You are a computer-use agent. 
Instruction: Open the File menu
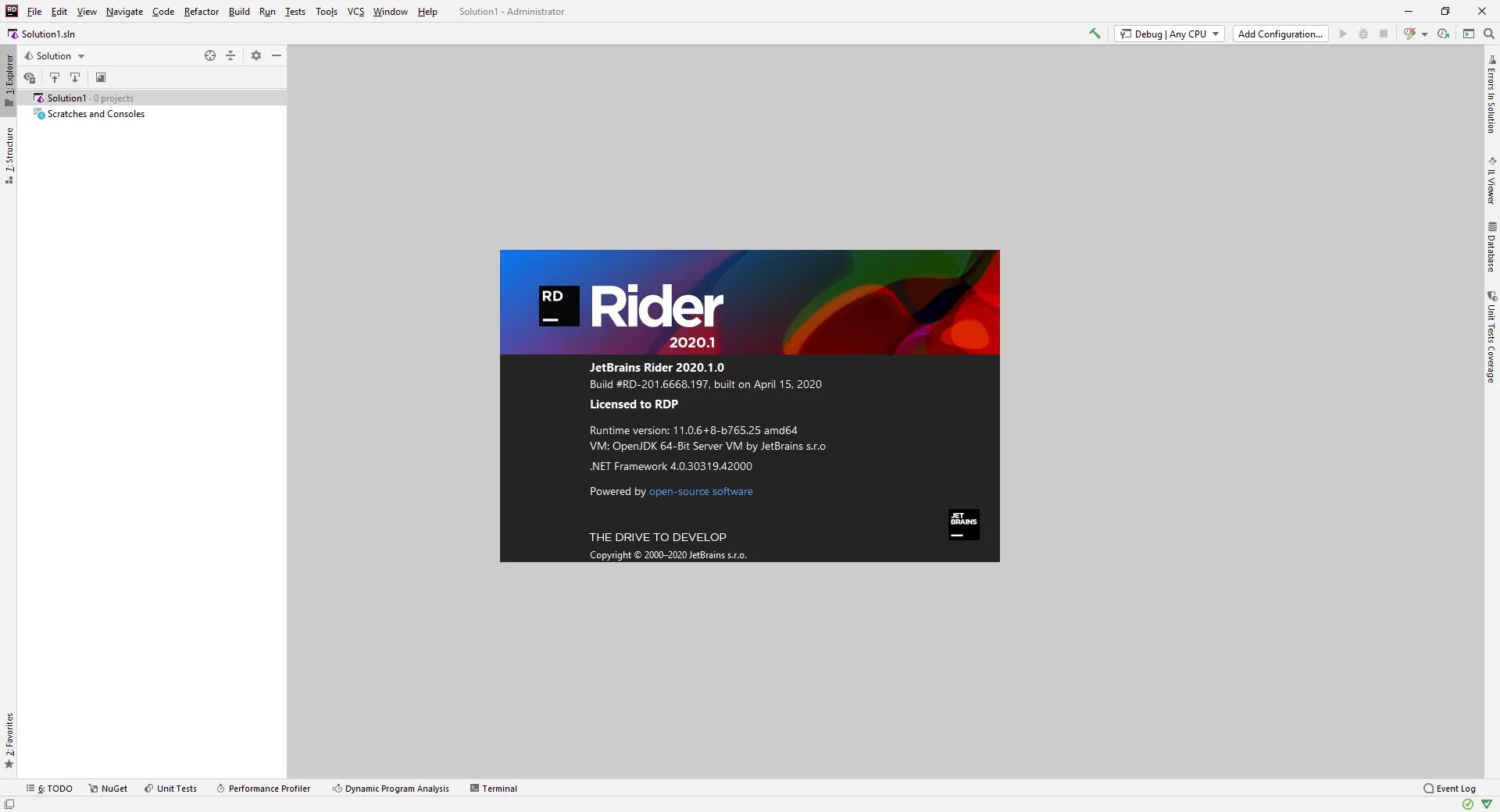[x=34, y=12]
